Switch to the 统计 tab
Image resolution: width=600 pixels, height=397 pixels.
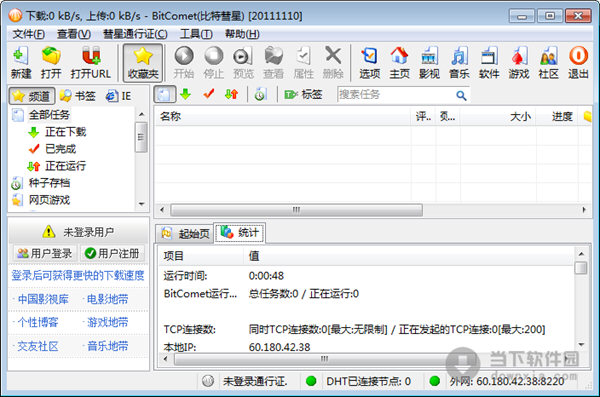coord(240,232)
